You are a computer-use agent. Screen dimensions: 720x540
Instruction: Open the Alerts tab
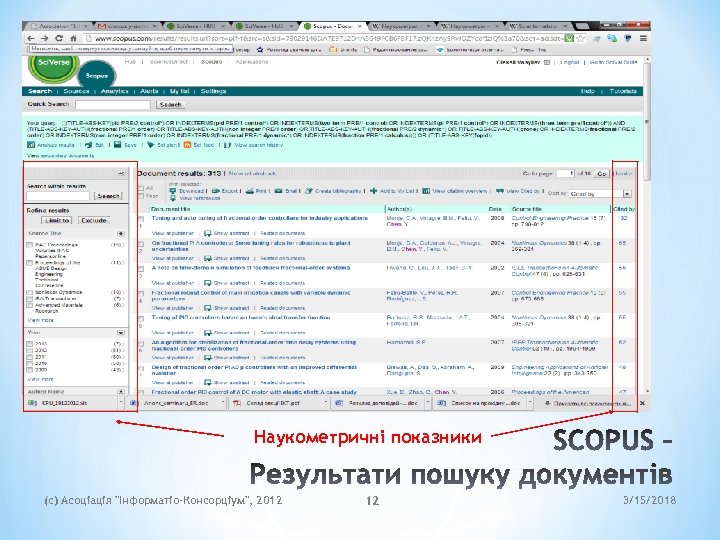(x=149, y=91)
